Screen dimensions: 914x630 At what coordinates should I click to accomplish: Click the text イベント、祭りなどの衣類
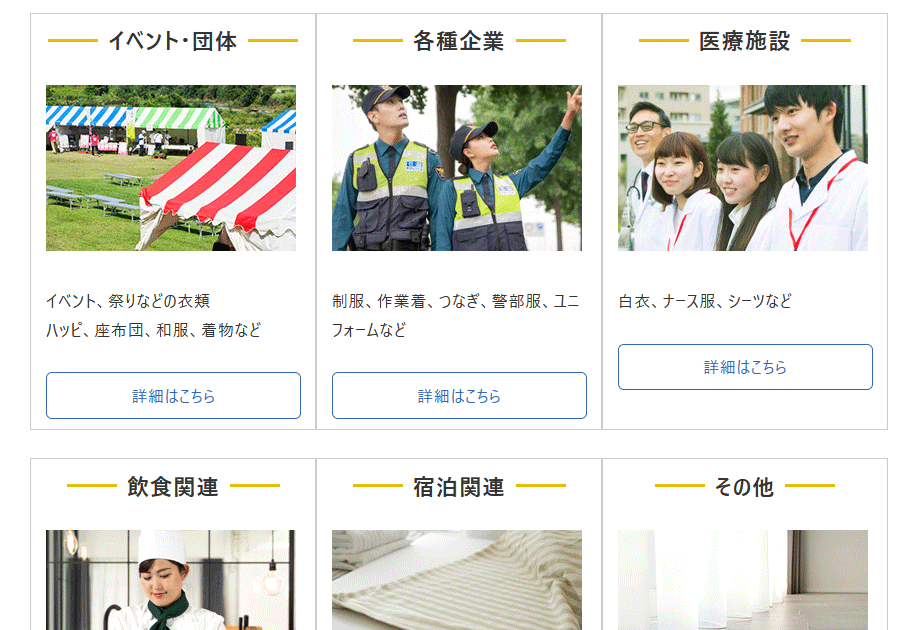128,301
